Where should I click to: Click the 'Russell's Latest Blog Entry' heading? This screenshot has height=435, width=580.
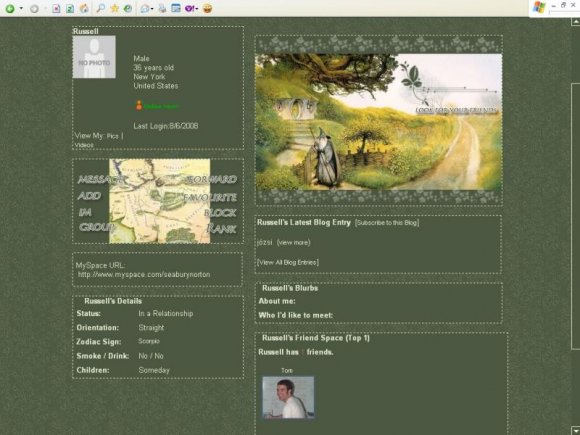click(304, 222)
